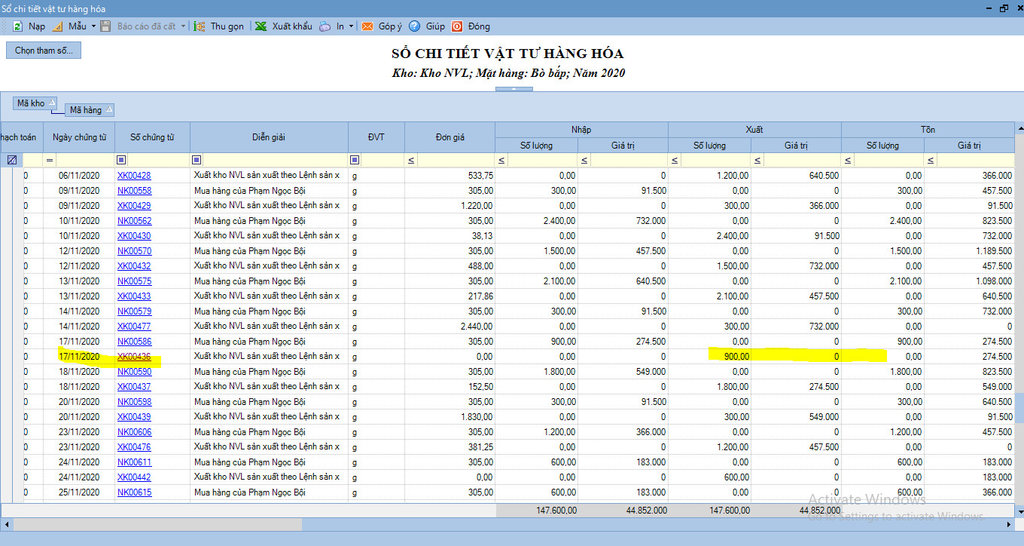Screen dimensions: 1024x546
Task: Click the Xuất band header
Action: tap(754, 129)
